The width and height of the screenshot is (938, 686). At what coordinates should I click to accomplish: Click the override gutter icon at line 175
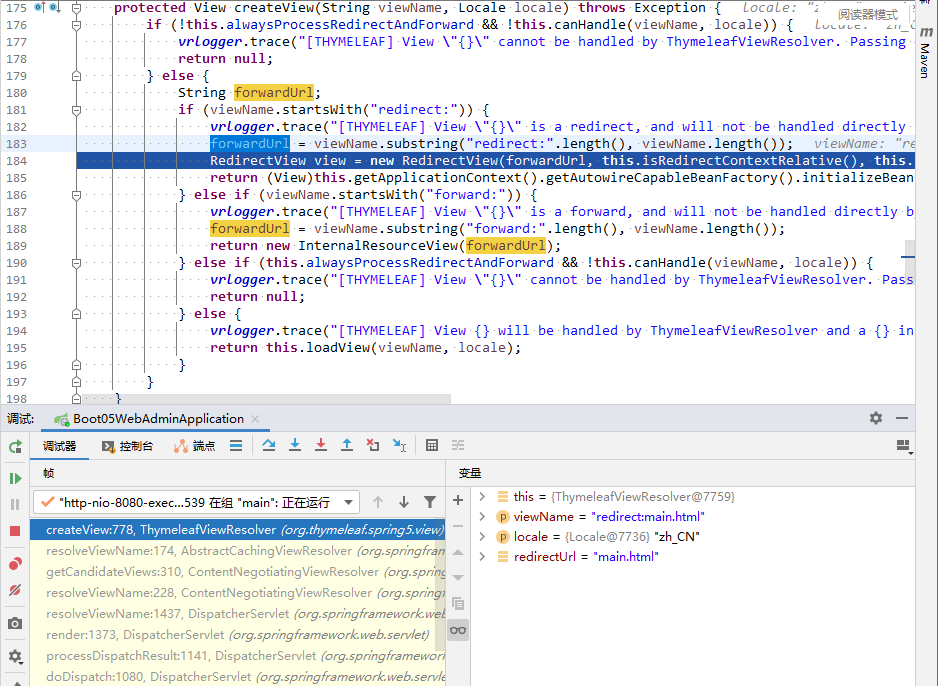point(40,8)
